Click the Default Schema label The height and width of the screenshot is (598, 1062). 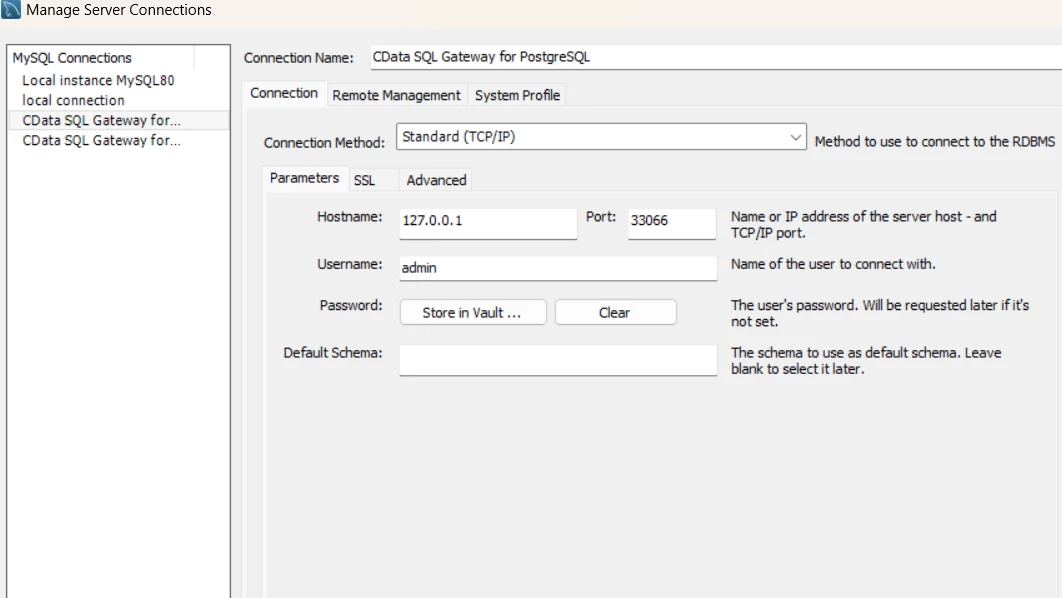pos(333,353)
